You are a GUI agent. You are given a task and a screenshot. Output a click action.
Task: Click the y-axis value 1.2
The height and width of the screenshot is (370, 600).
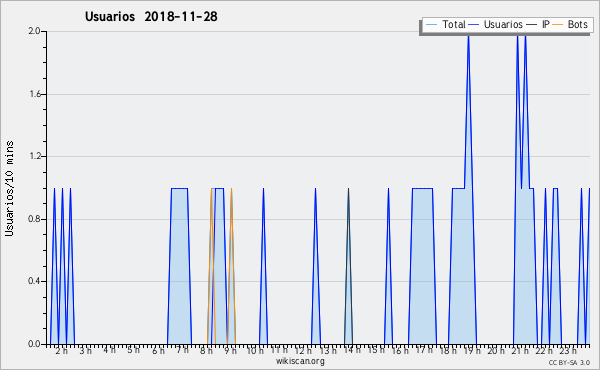[35, 156]
